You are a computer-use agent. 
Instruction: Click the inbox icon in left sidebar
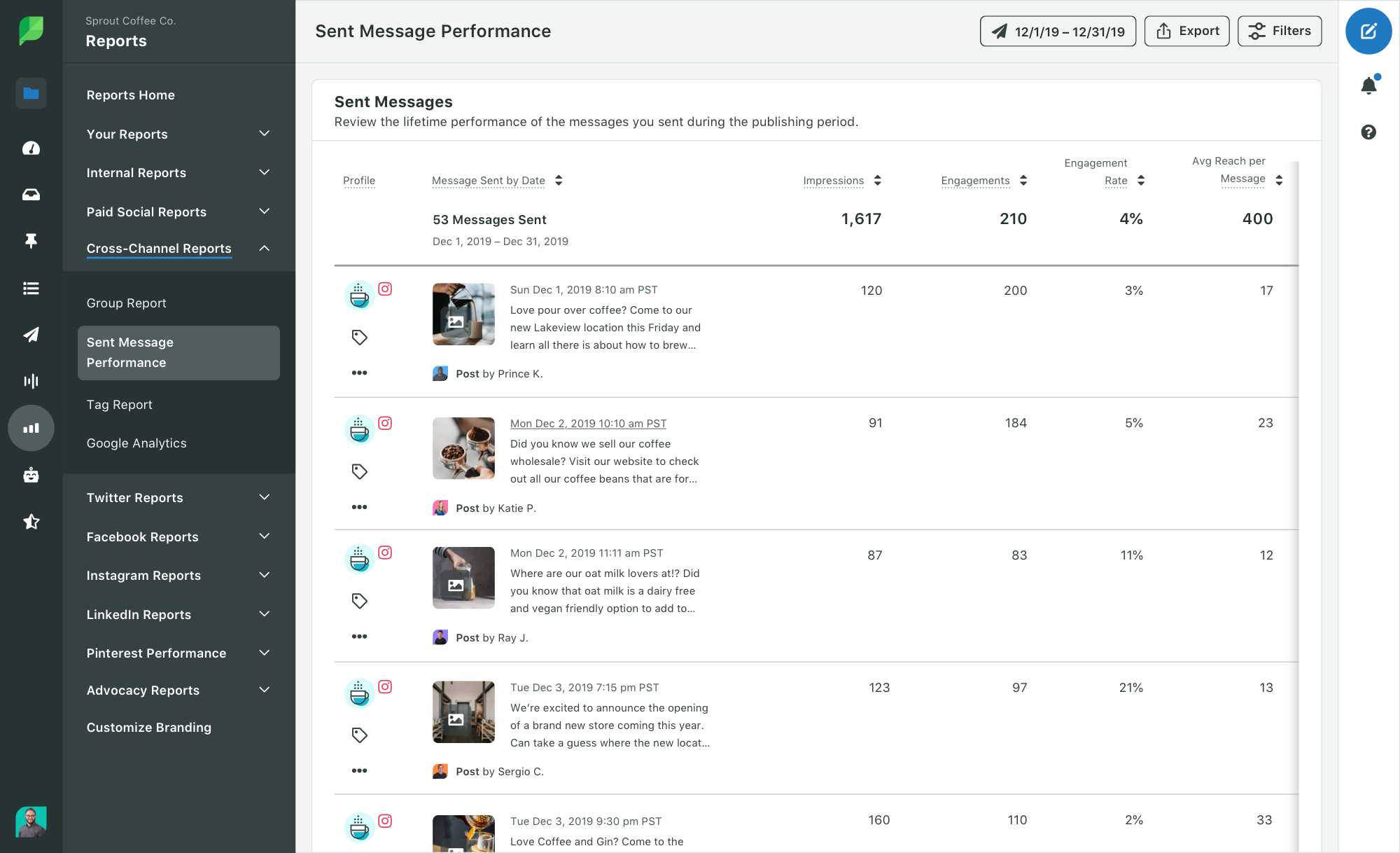(x=30, y=195)
